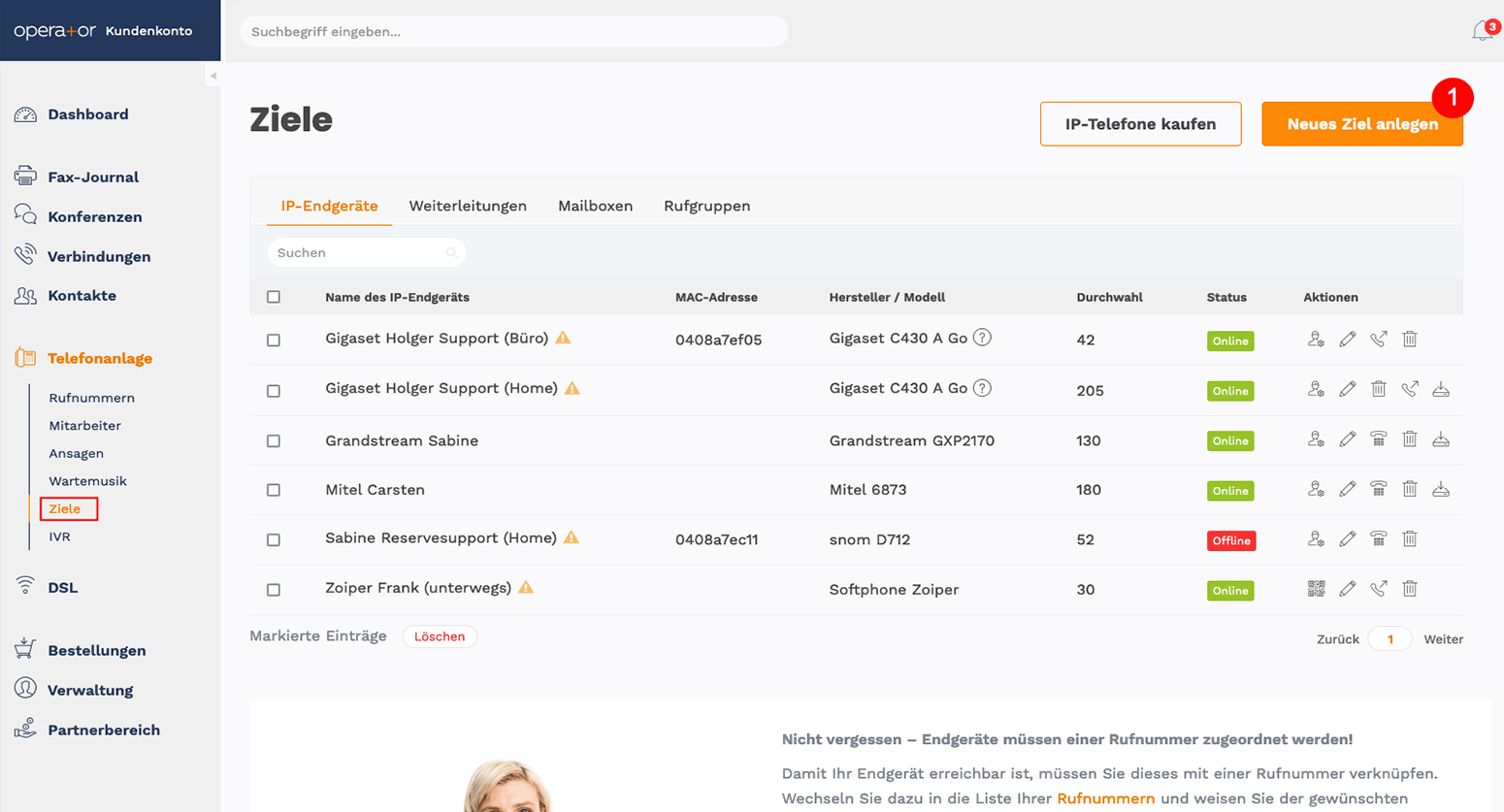
Task: Edit Gigaset Holger Support (Home) with pencil icon
Action: [x=1347, y=389]
